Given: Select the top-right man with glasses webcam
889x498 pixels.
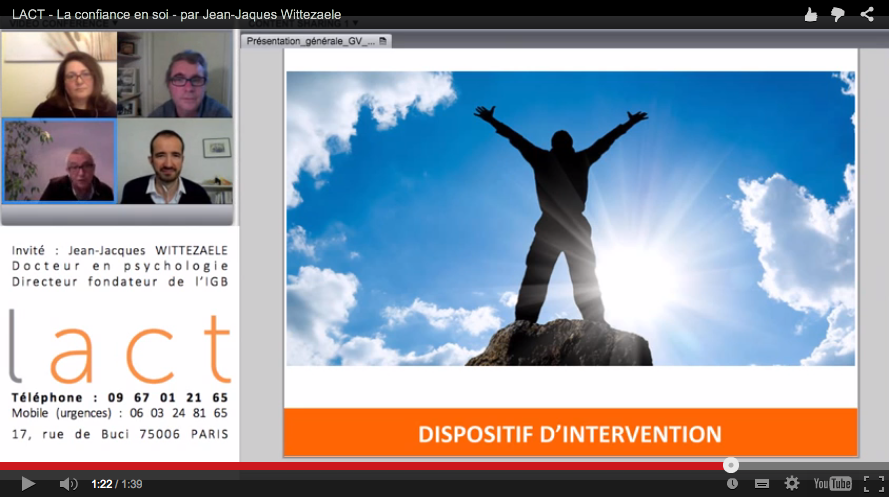Looking at the screenshot, I should (x=176, y=75).
